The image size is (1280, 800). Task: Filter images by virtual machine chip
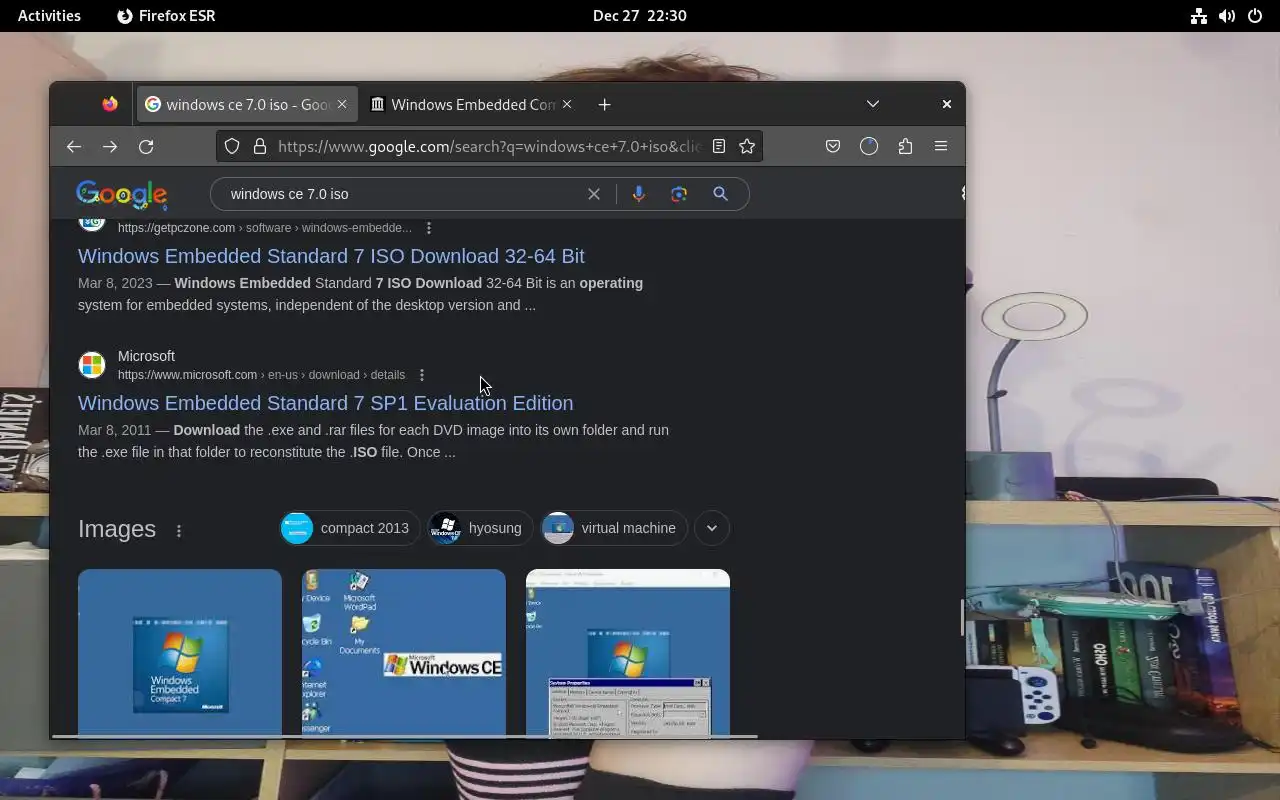(x=614, y=528)
